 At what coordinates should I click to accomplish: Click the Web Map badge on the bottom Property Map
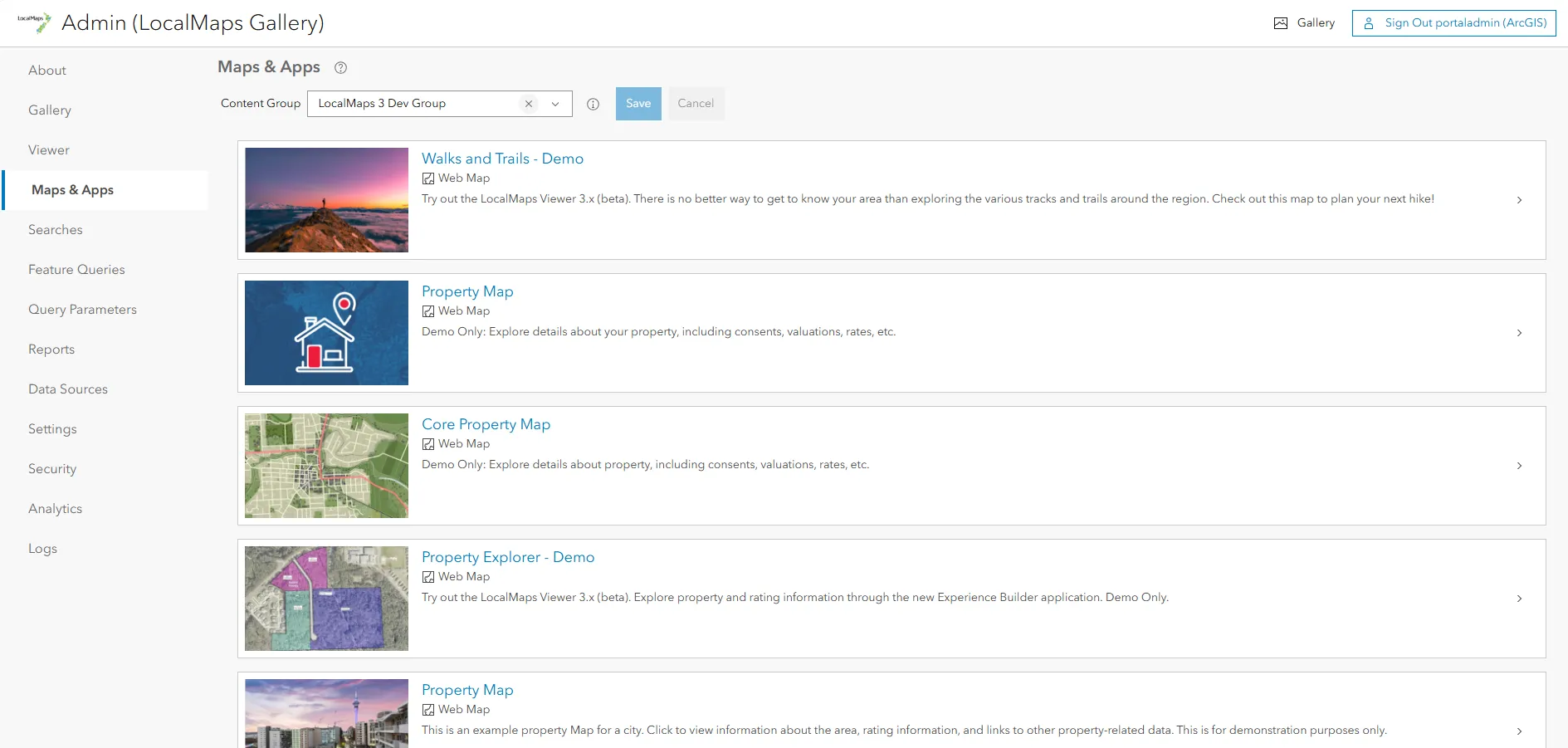[428, 710]
